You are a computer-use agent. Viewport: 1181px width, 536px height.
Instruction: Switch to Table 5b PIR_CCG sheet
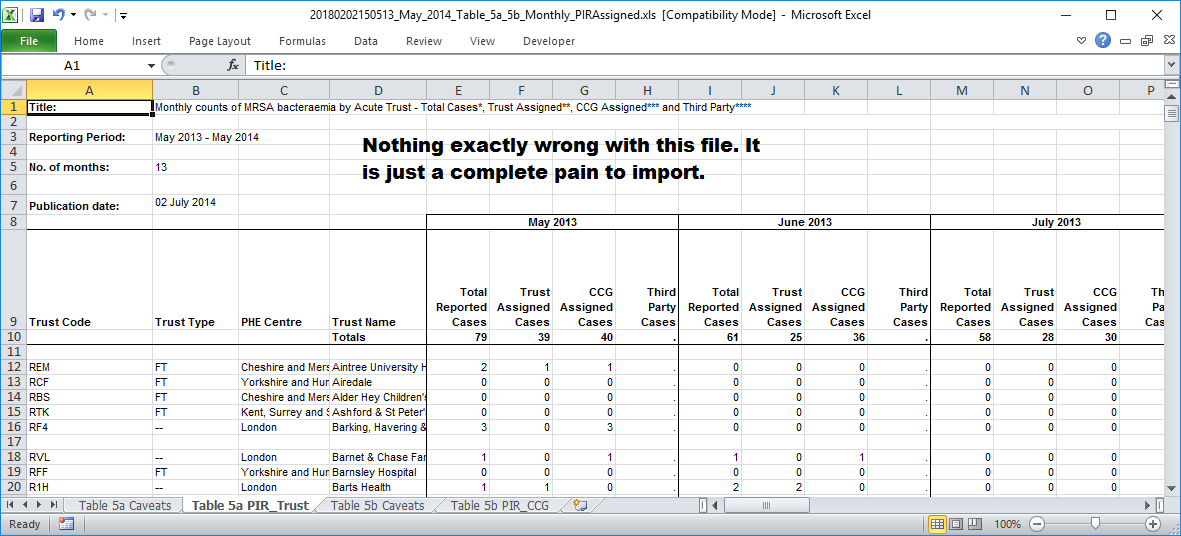point(499,505)
